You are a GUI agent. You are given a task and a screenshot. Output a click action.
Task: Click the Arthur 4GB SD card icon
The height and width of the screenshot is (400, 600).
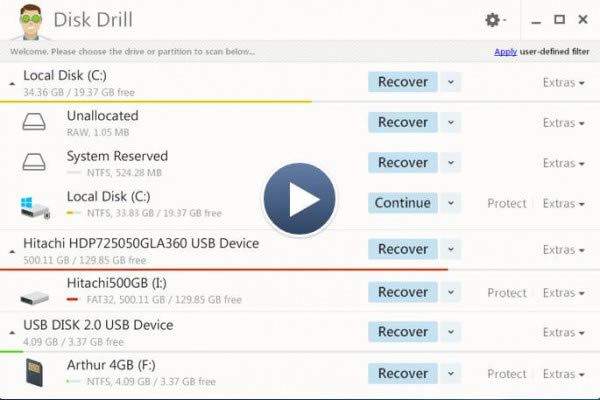pos(35,373)
